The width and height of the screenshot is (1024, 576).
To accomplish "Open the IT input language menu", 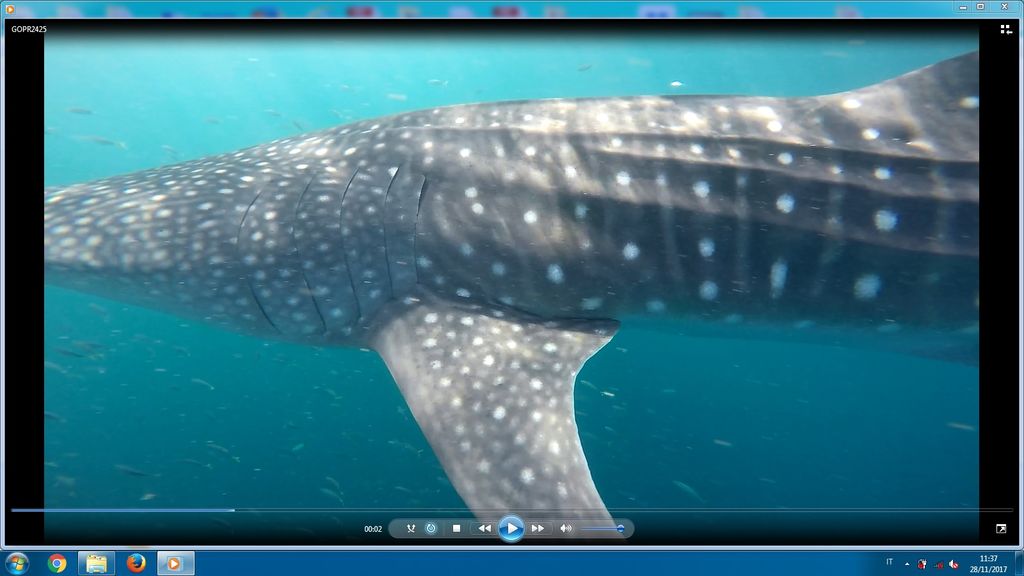I will click(x=889, y=562).
